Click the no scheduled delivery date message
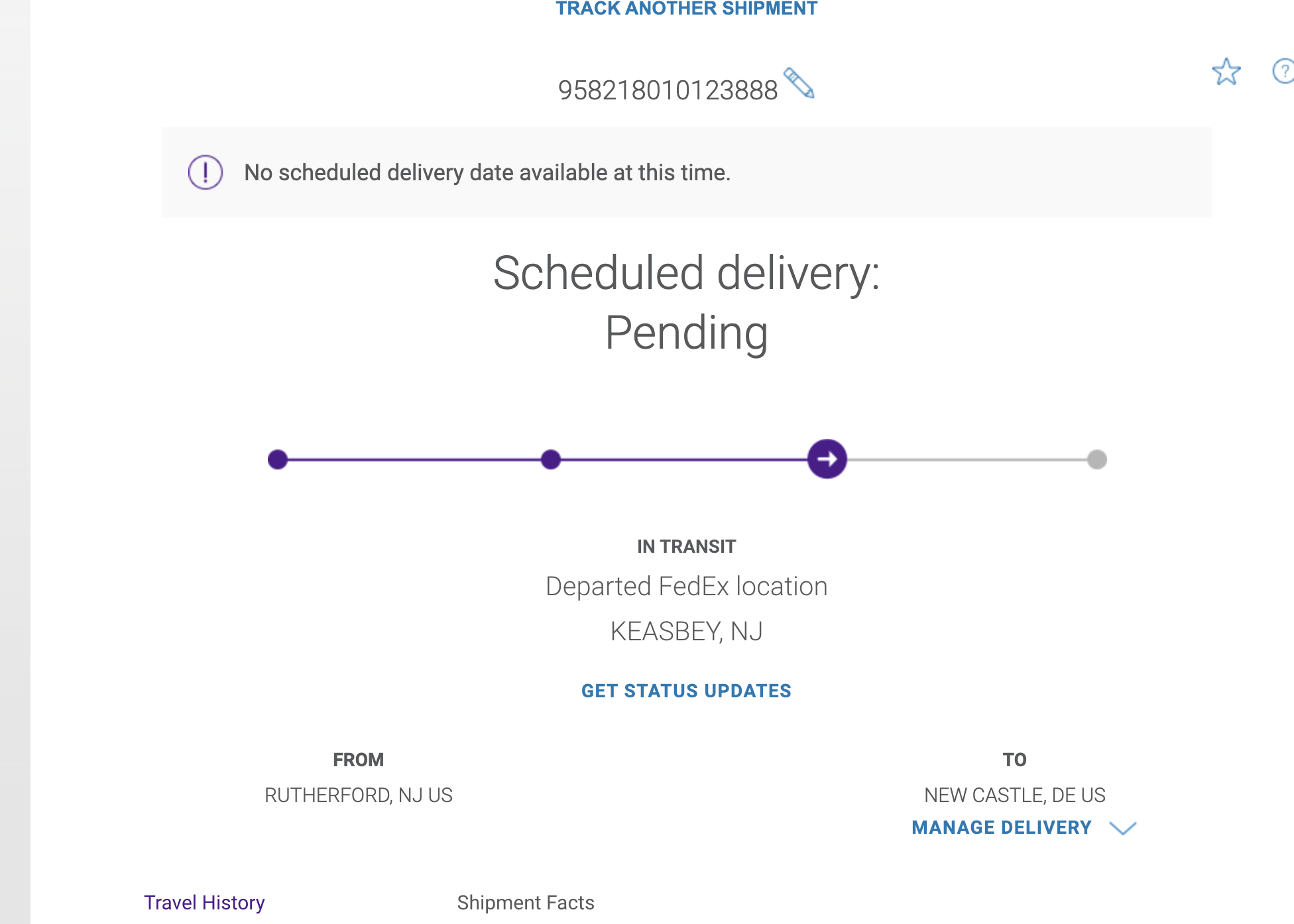Image resolution: width=1294 pixels, height=924 pixels. tap(487, 172)
